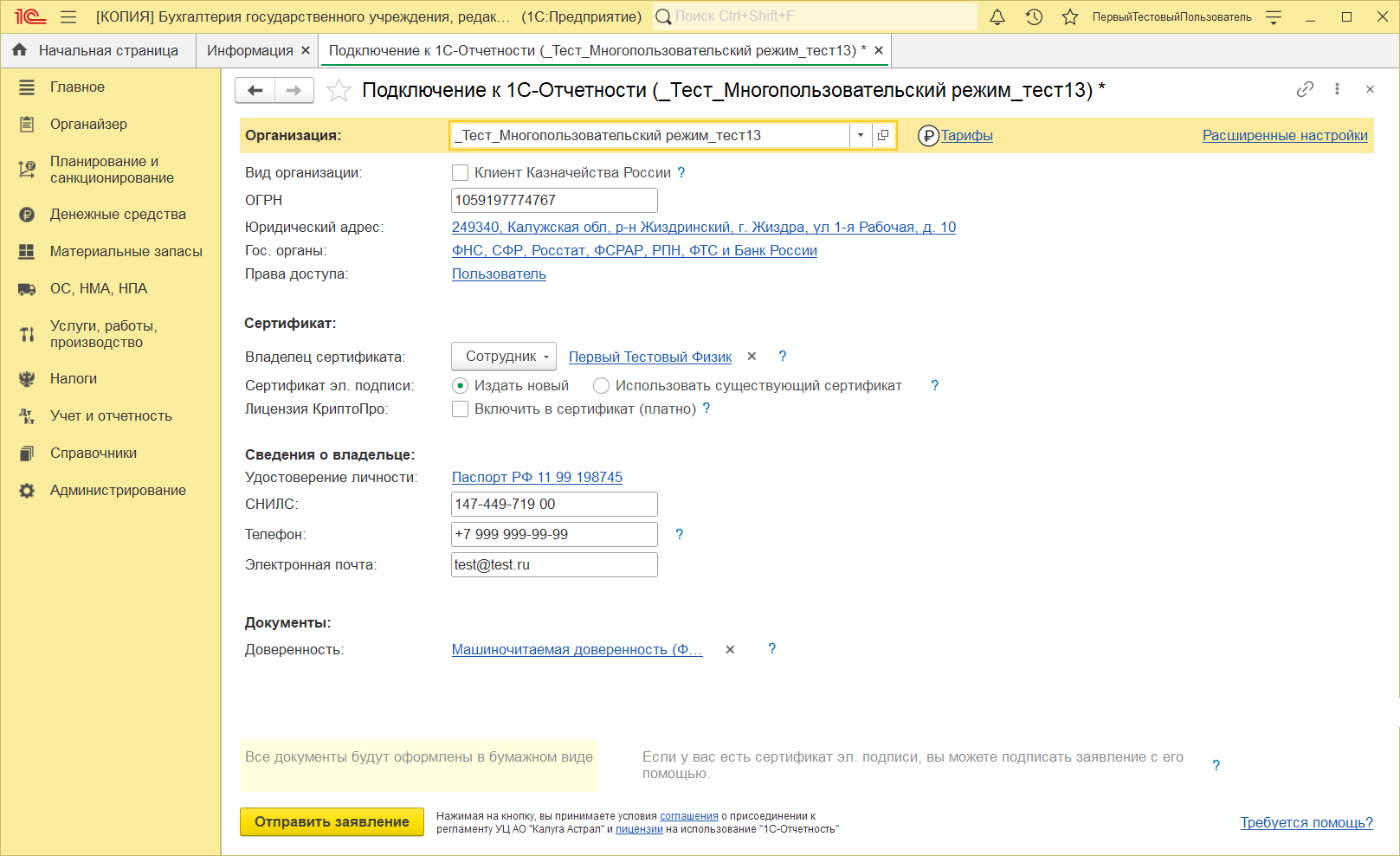Open favorites star in title bar

click(x=1070, y=16)
